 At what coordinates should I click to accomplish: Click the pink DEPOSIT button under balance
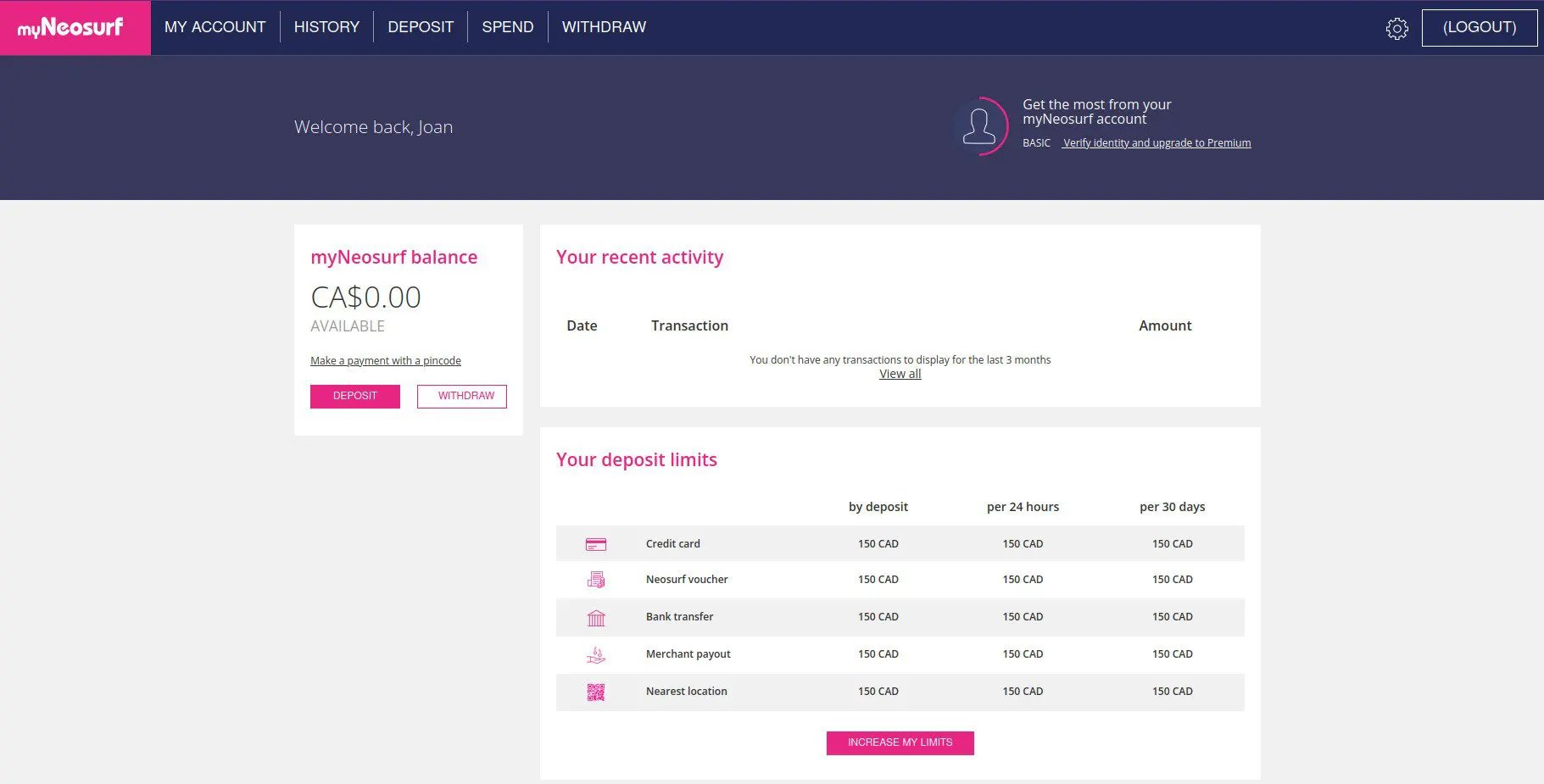tap(355, 396)
